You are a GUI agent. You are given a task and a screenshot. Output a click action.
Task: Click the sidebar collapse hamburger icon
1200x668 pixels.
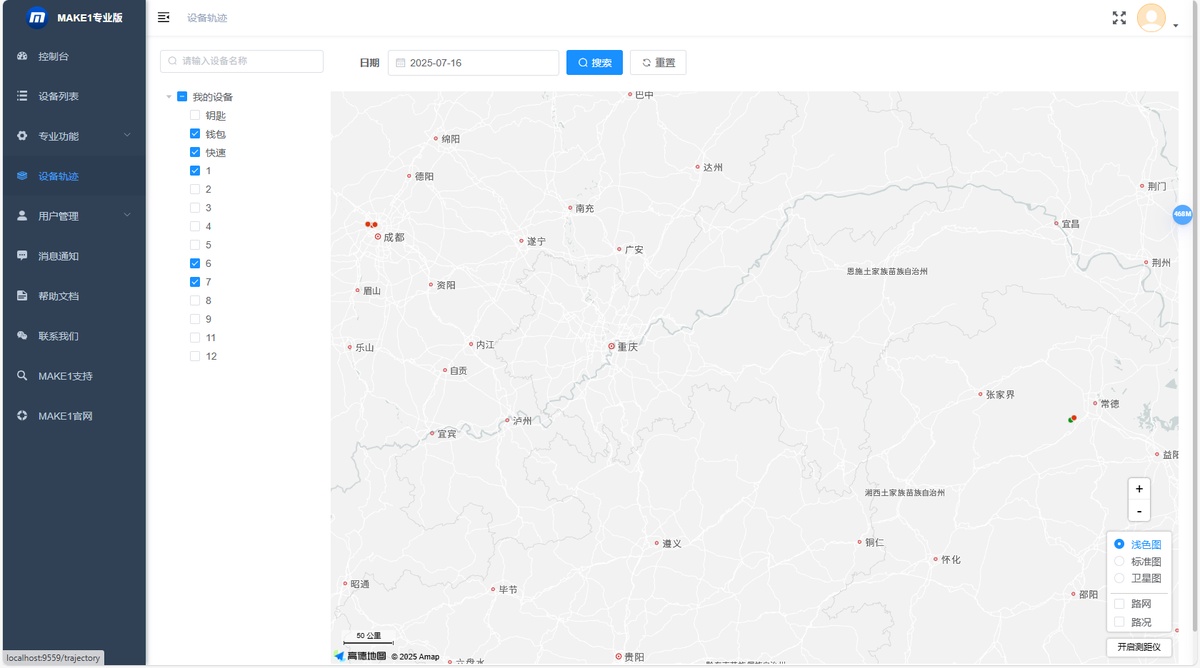click(x=164, y=18)
